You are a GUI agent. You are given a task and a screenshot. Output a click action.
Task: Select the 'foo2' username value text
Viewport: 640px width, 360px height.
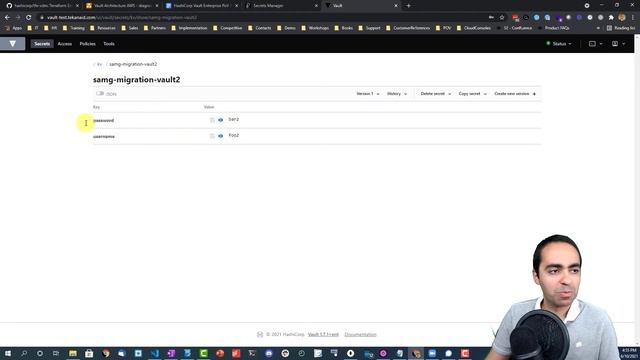233,135
